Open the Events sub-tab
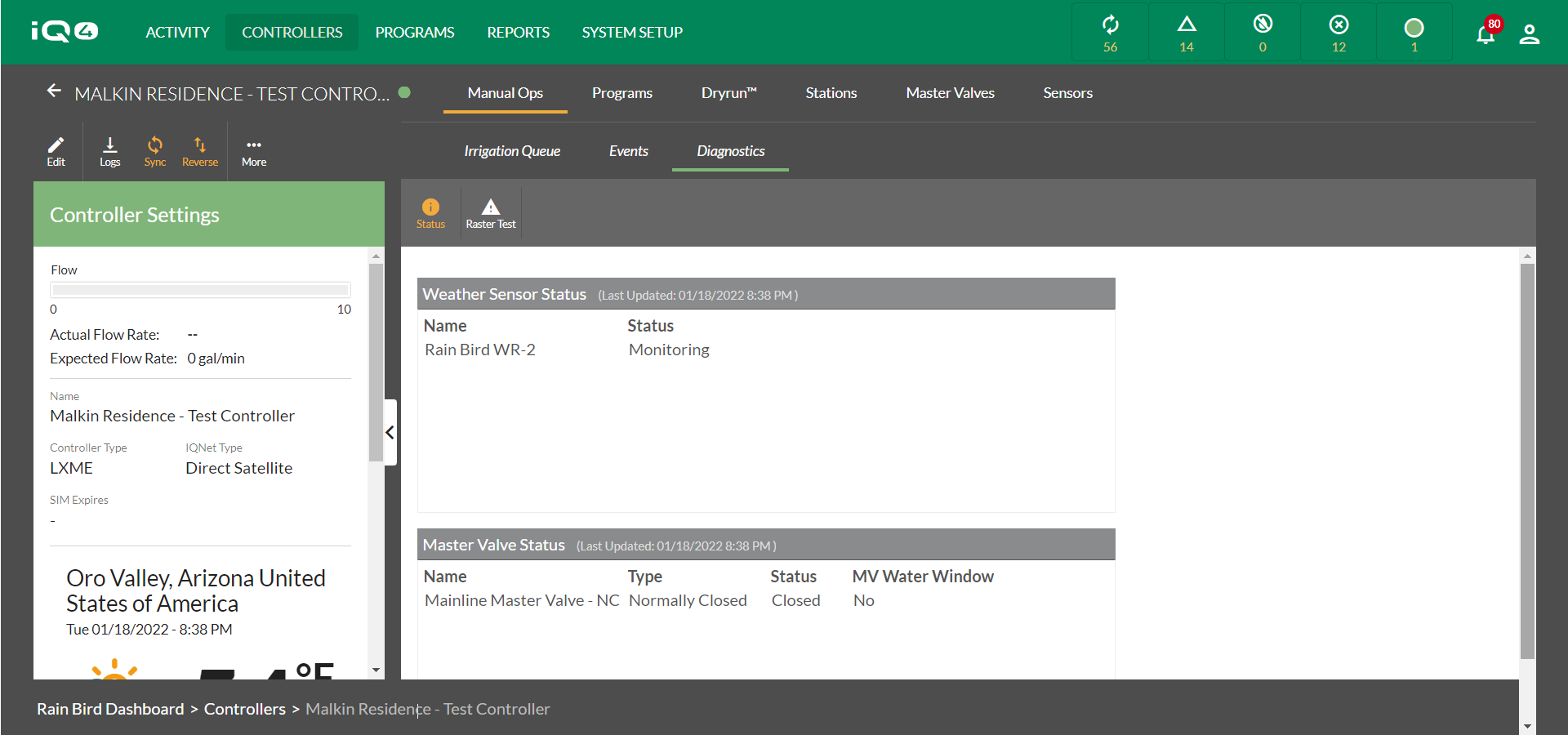This screenshot has height=735, width=1568. click(x=628, y=151)
